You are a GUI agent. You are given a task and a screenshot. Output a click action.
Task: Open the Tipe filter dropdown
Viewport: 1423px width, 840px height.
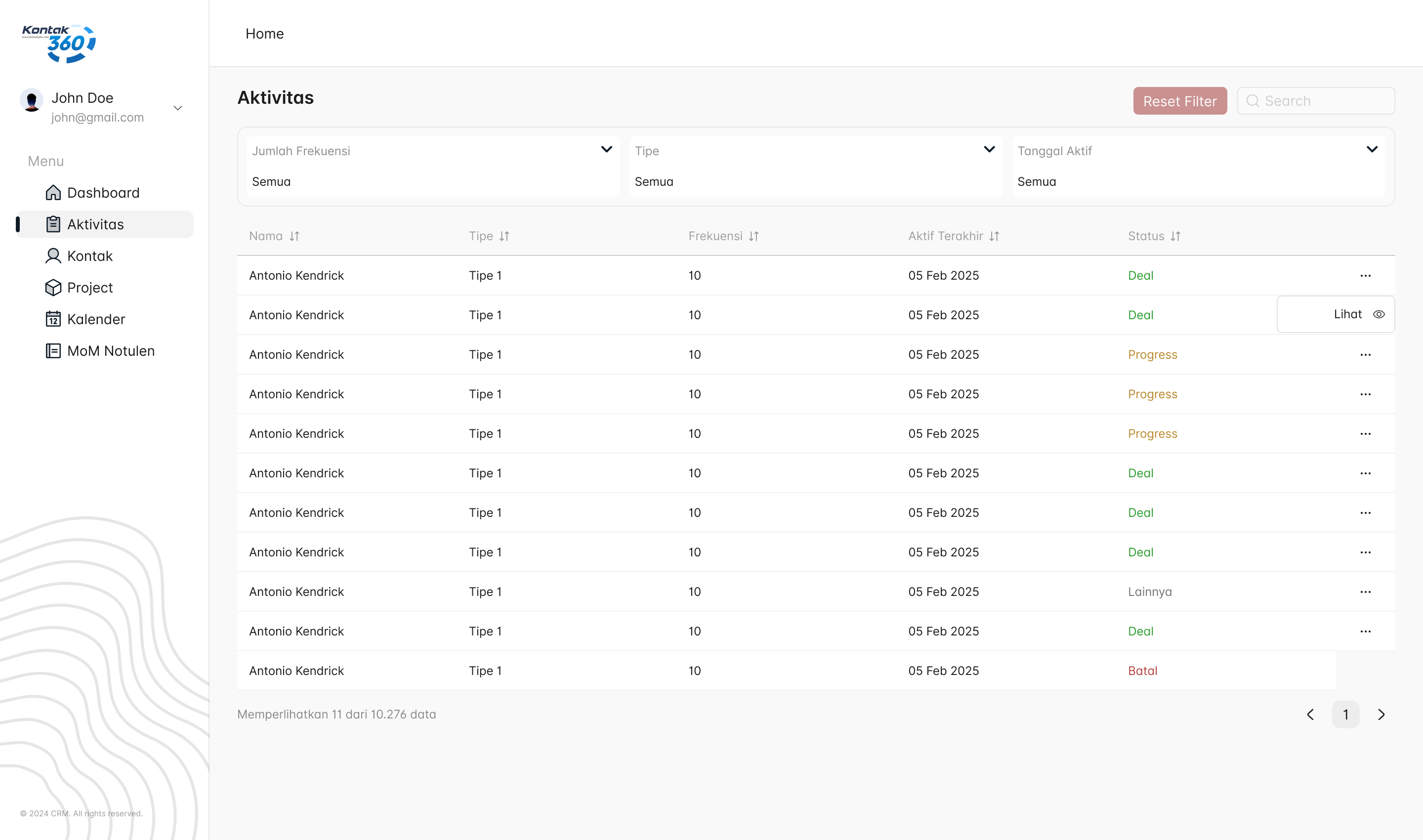989,149
